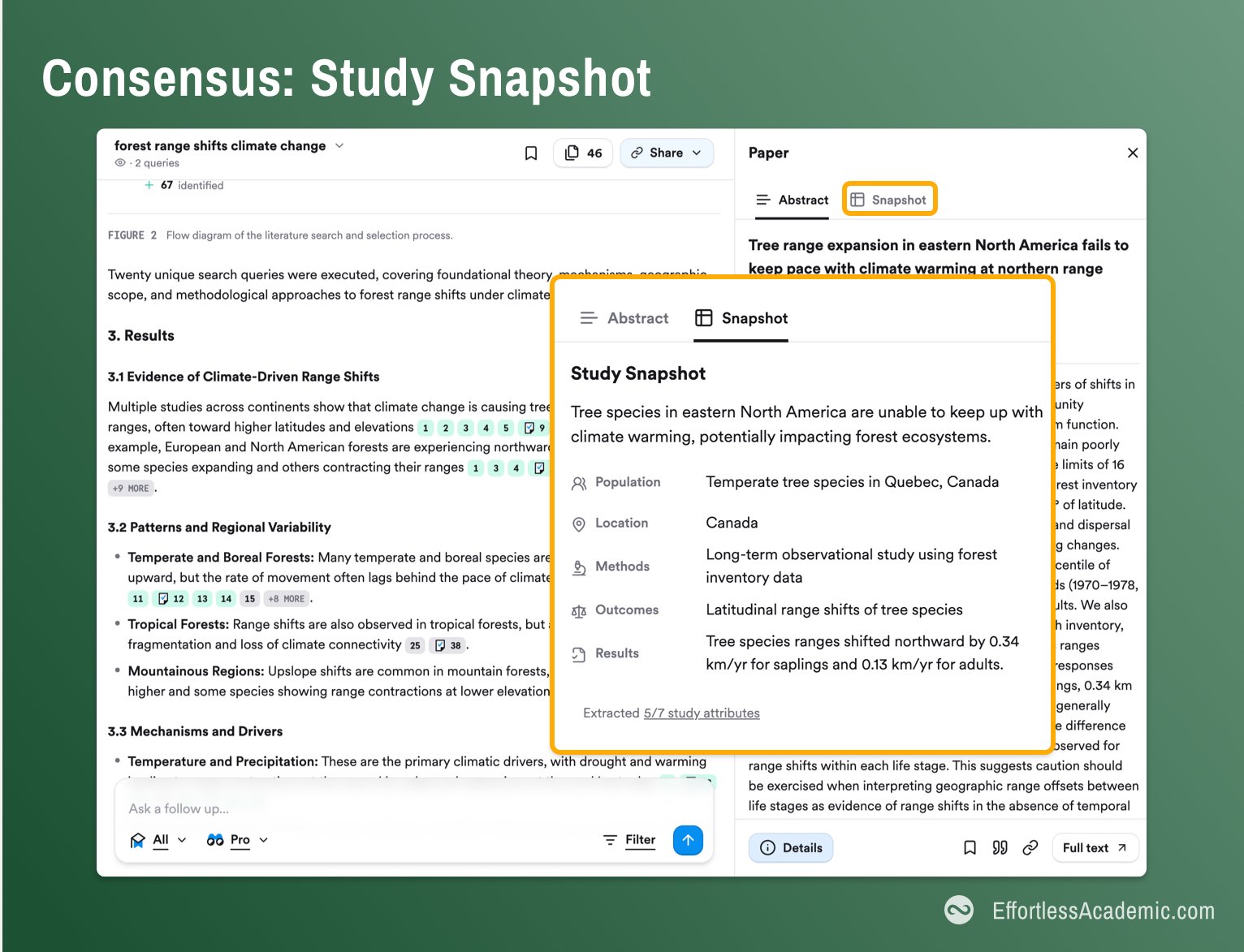1244x952 pixels.
Task: Click the paper title 'Tree range expansion in eastern North America'
Action: click(939, 256)
